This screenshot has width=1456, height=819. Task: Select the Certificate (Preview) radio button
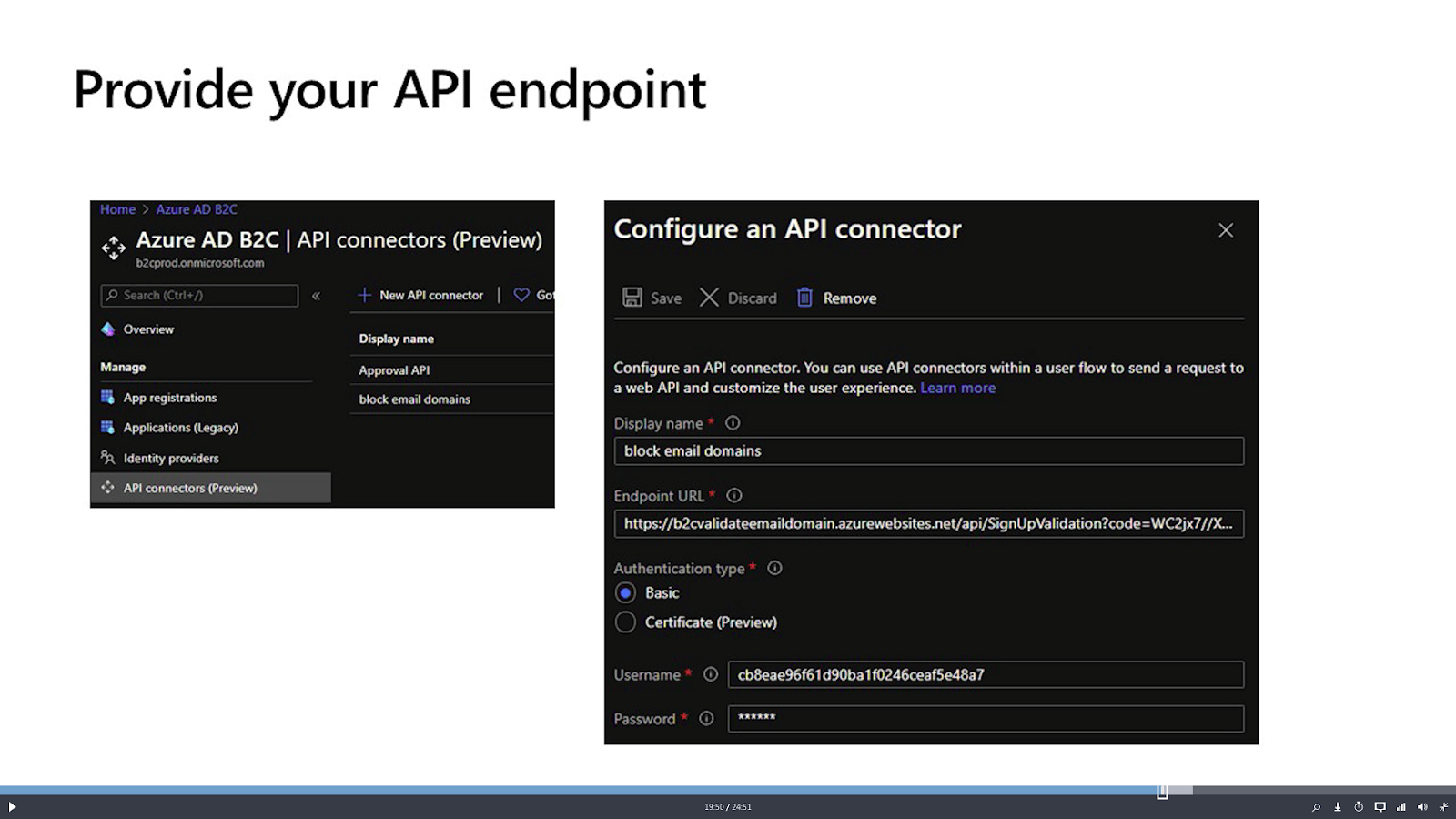point(625,622)
